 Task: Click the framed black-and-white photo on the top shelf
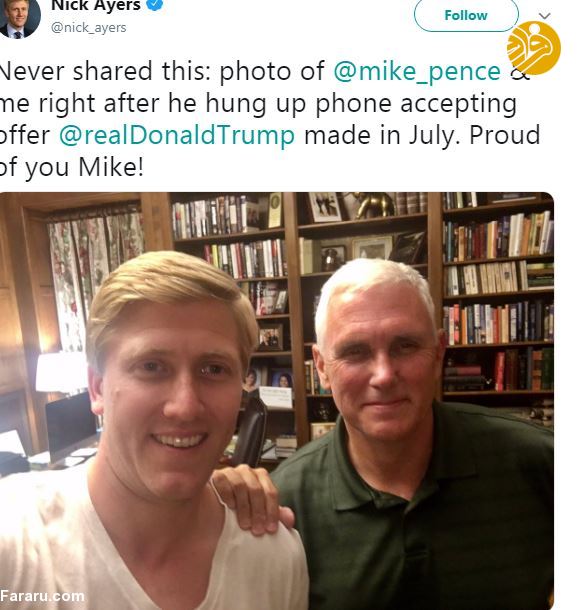tap(324, 207)
